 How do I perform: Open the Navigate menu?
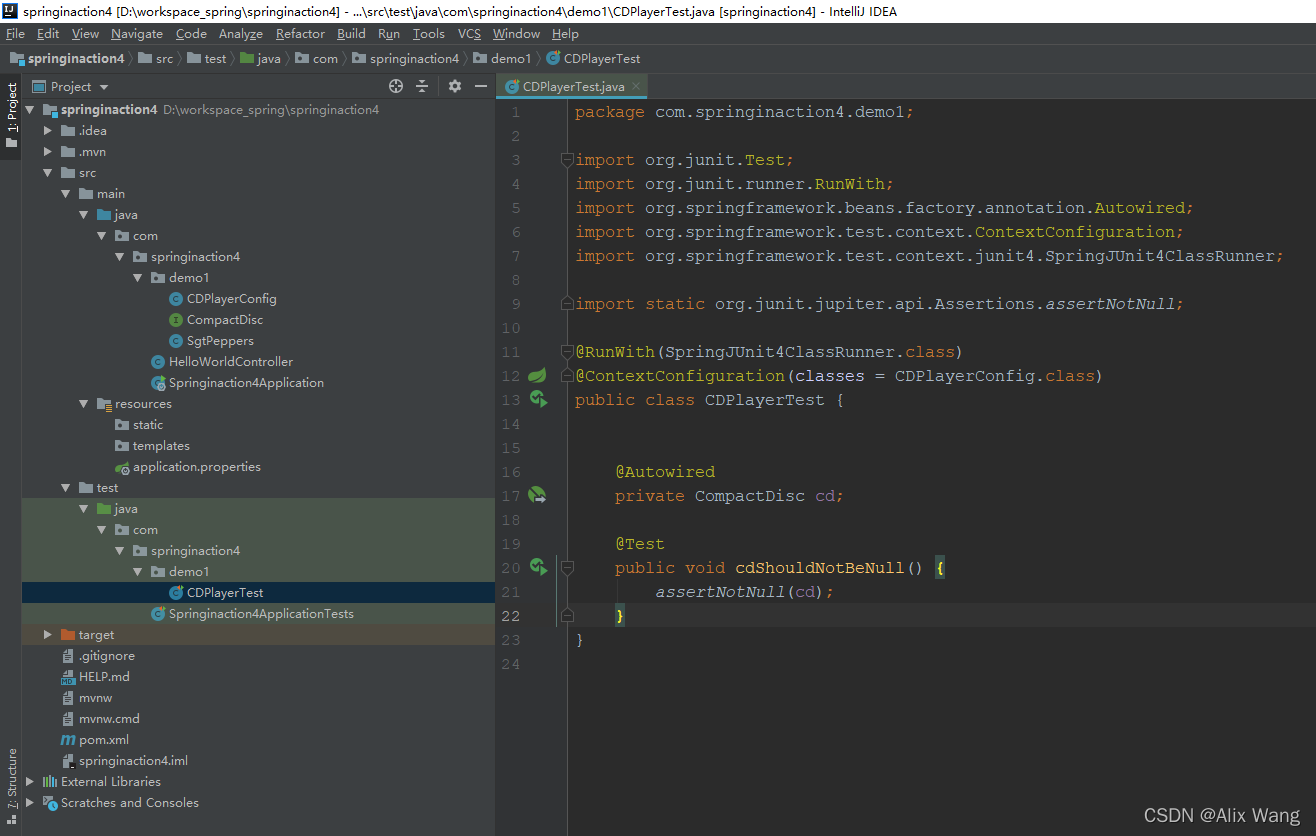137,34
